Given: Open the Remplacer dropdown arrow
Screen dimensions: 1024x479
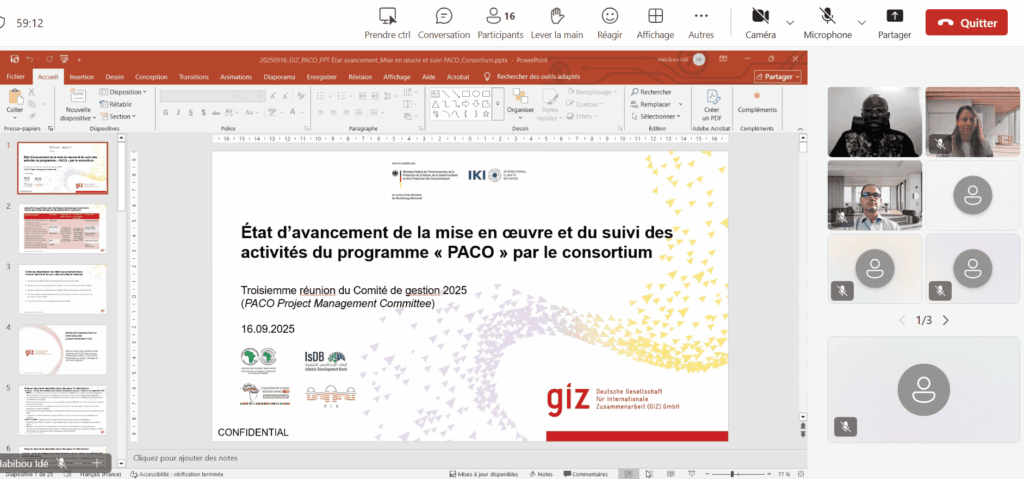Looking at the screenshot, I should pyautogui.click(x=680, y=104).
